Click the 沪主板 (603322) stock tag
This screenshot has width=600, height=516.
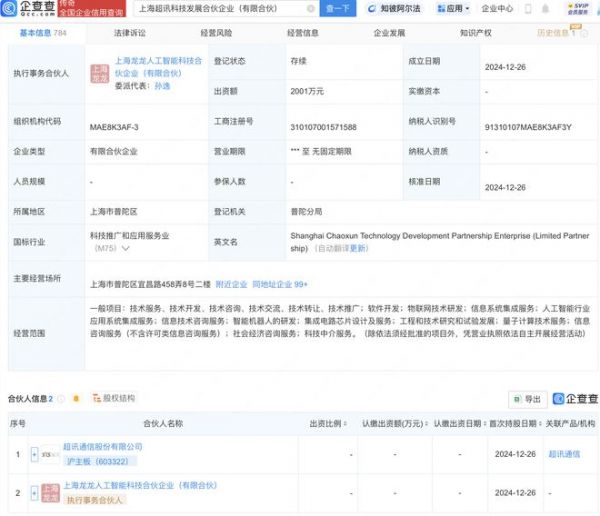click(x=98, y=461)
